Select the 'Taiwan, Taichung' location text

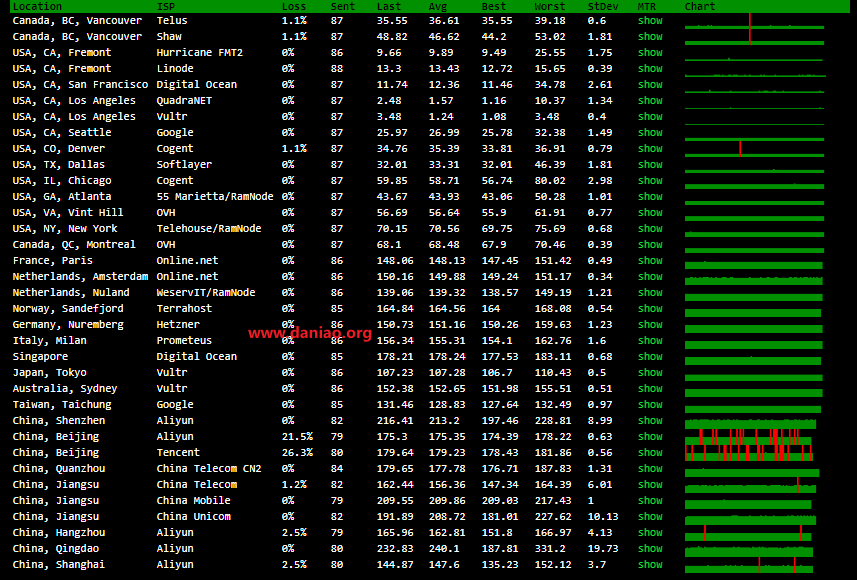[x=62, y=405]
